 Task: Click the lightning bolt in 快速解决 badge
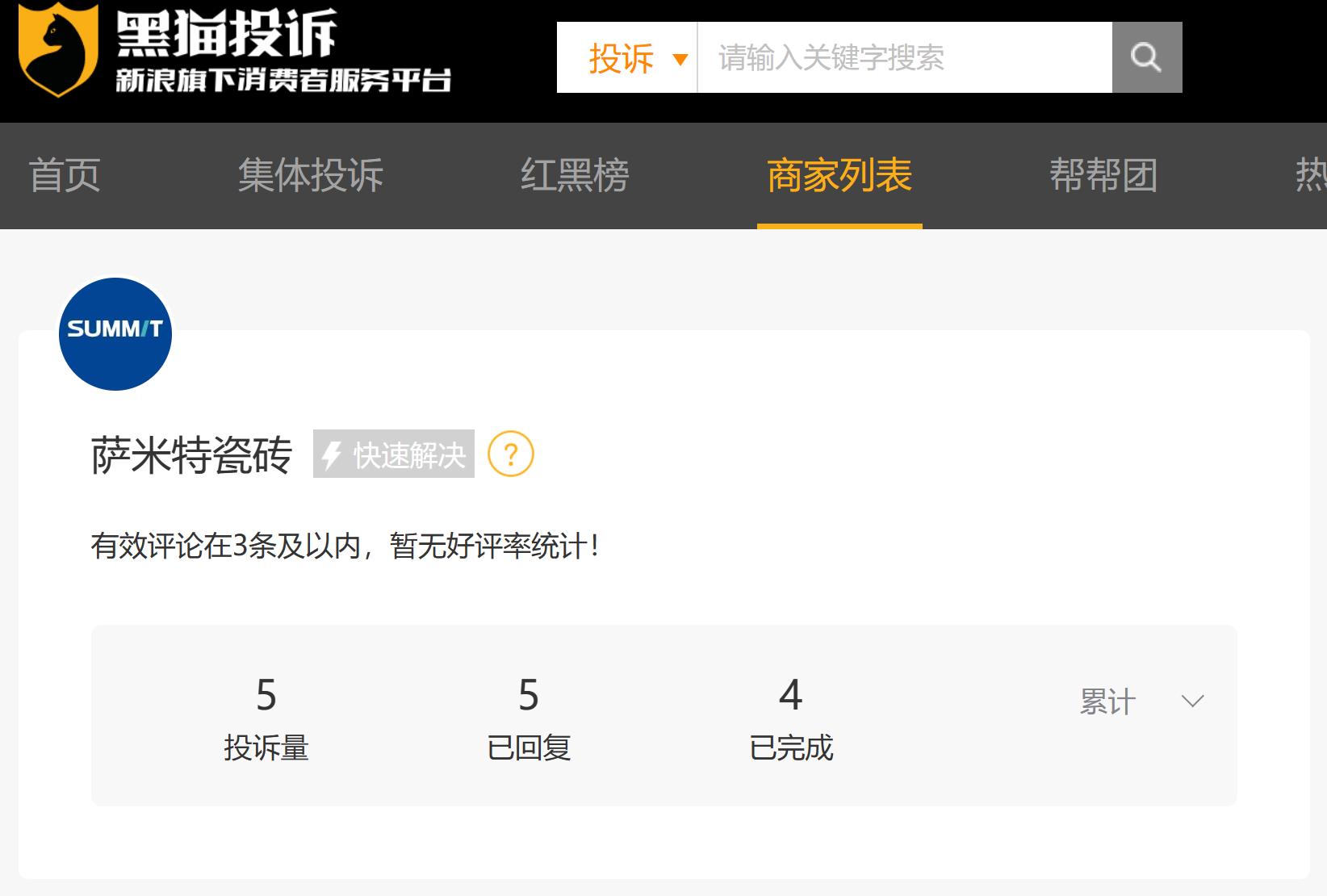click(332, 454)
